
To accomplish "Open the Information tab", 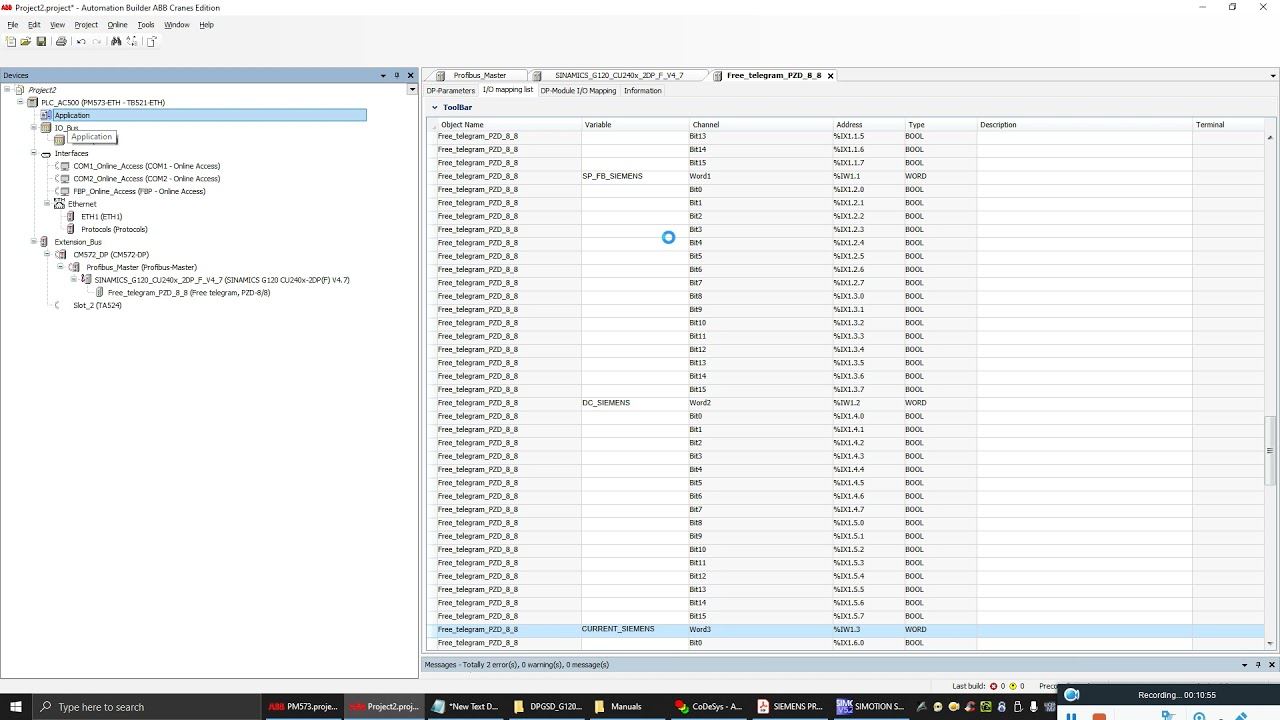I will point(643,91).
